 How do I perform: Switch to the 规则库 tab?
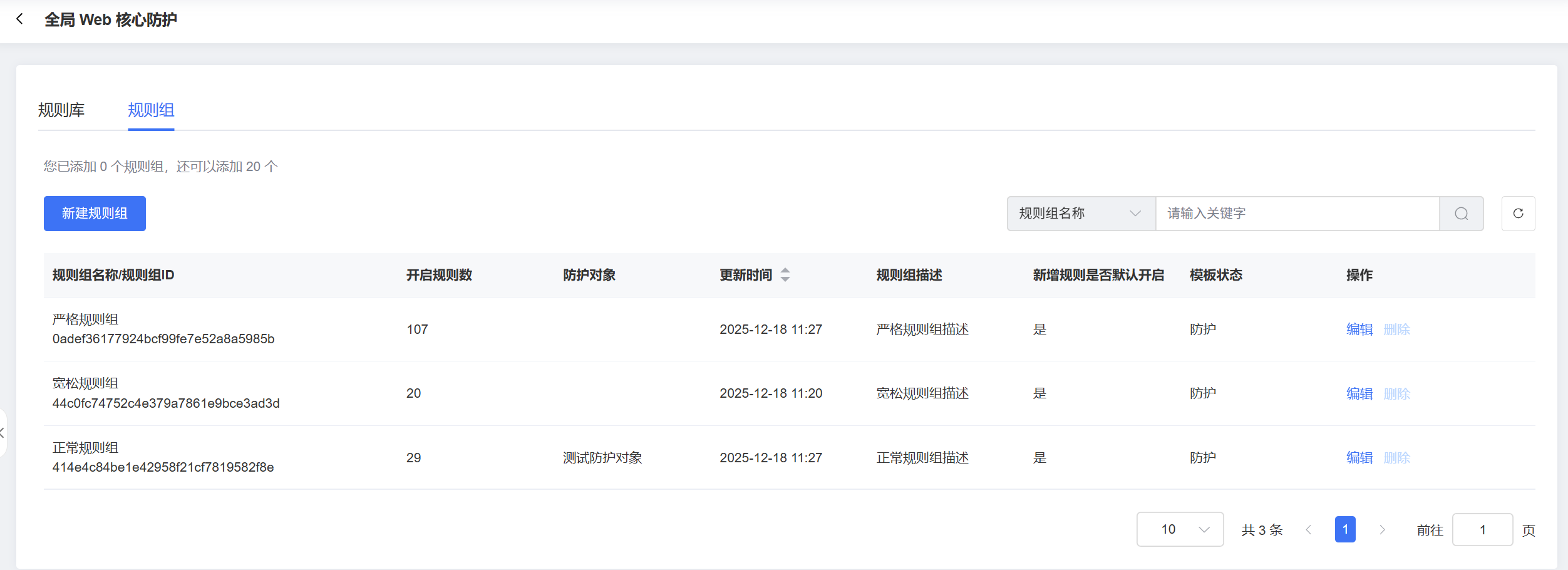pyautogui.click(x=61, y=110)
